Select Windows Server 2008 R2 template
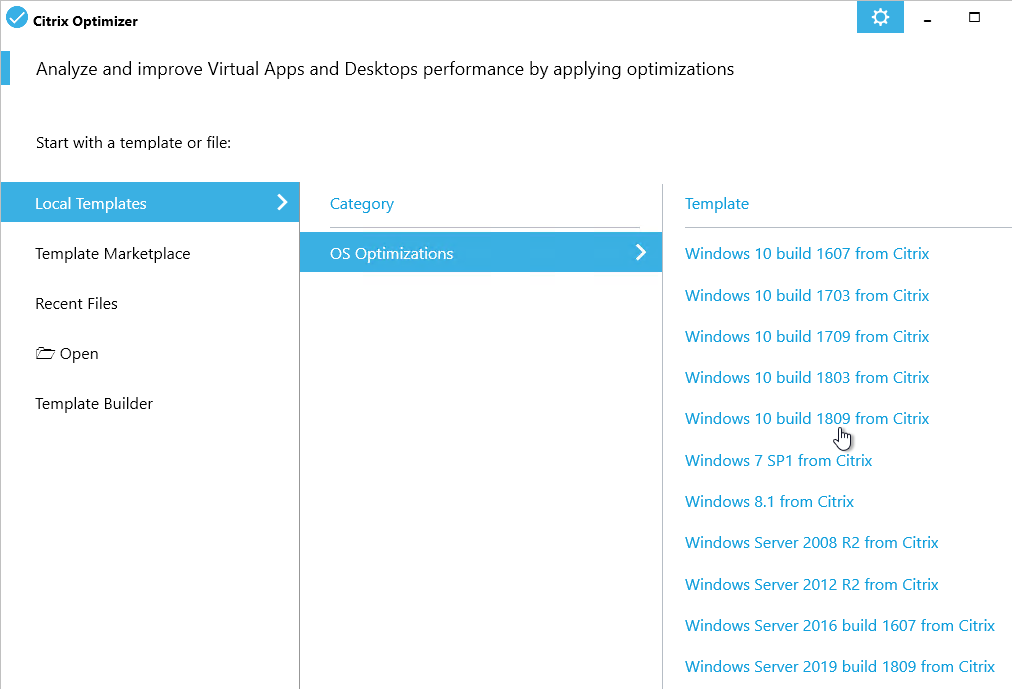This screenshot has height=689, width=1012. pyautogui.click(x=811, y=543)
